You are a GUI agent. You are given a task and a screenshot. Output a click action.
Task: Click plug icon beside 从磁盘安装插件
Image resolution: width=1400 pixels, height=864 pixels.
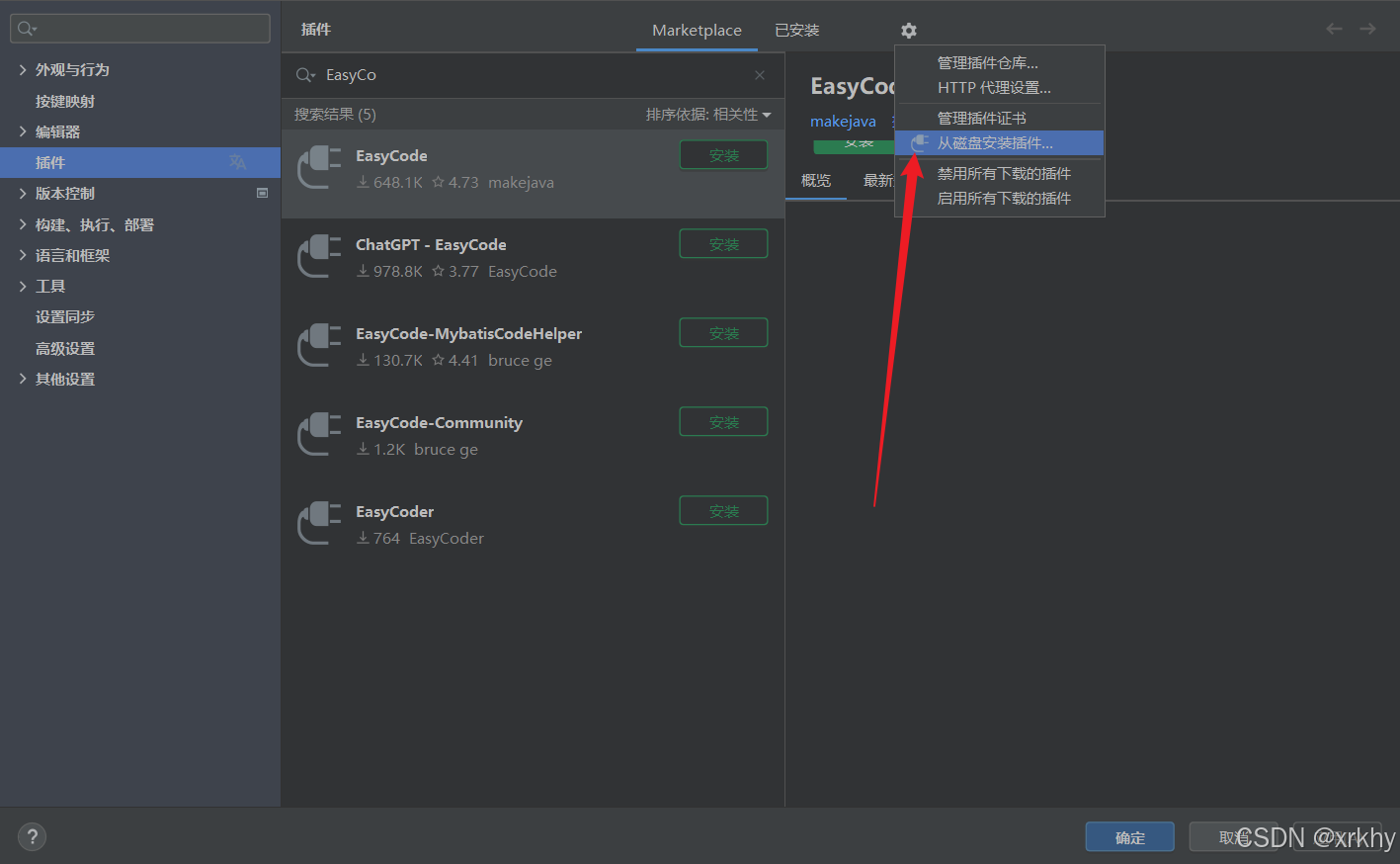pos(920,143)
